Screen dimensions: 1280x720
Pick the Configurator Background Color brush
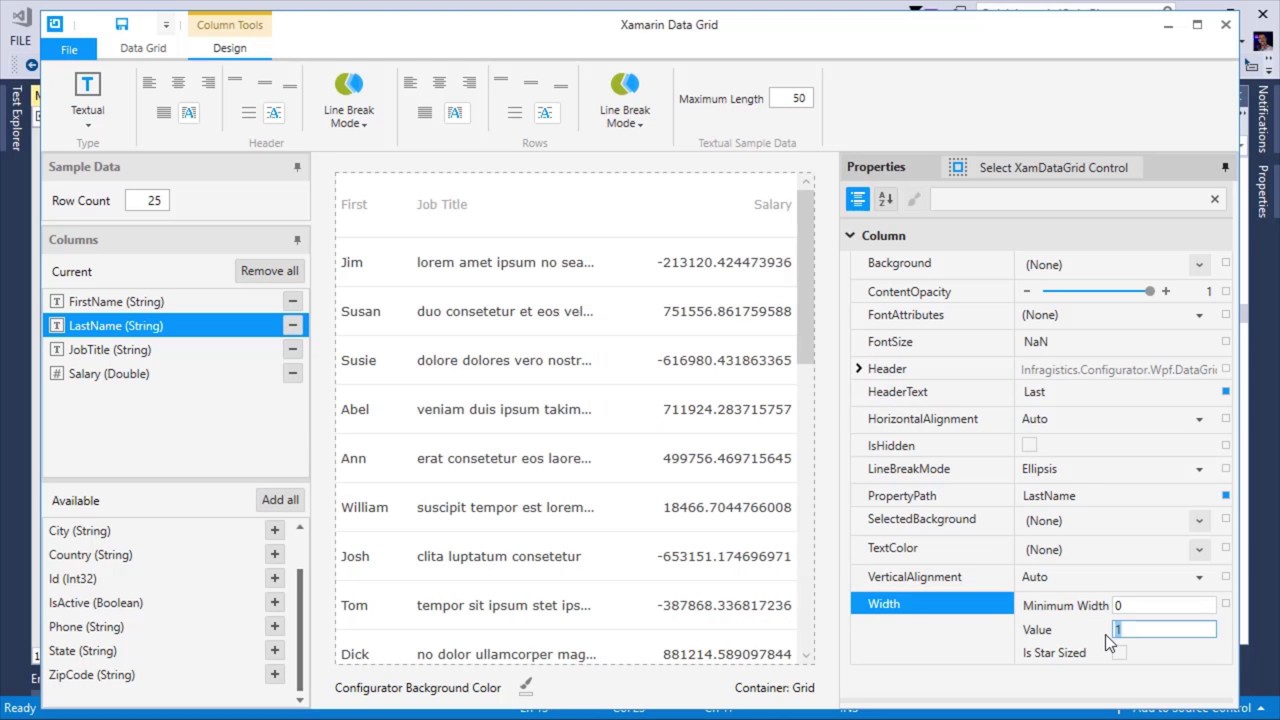click(x=526, y=687)
